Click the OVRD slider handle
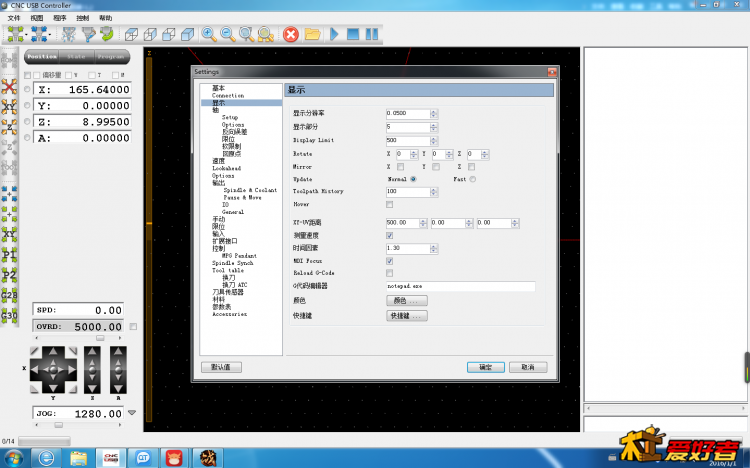750x468 pixels. pyautogui.click(x=100, y=338)
